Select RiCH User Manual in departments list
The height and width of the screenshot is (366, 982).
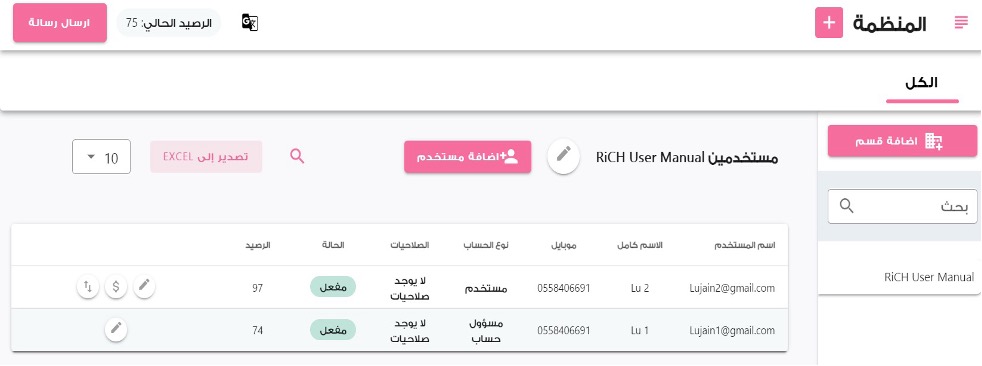929,277
